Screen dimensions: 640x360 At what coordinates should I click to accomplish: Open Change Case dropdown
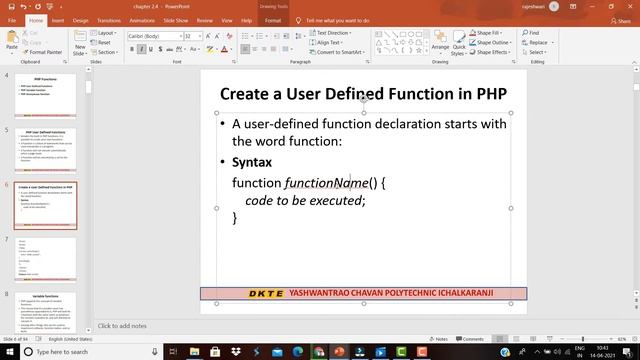[194, 49]
